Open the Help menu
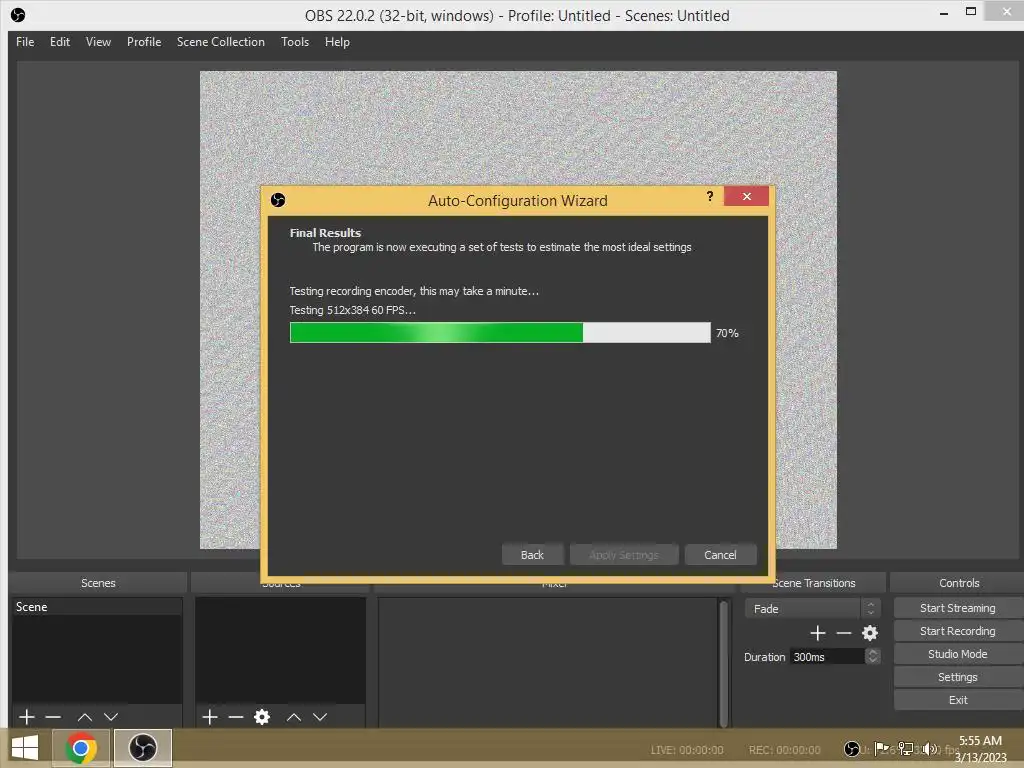 (x=337, y=42)
